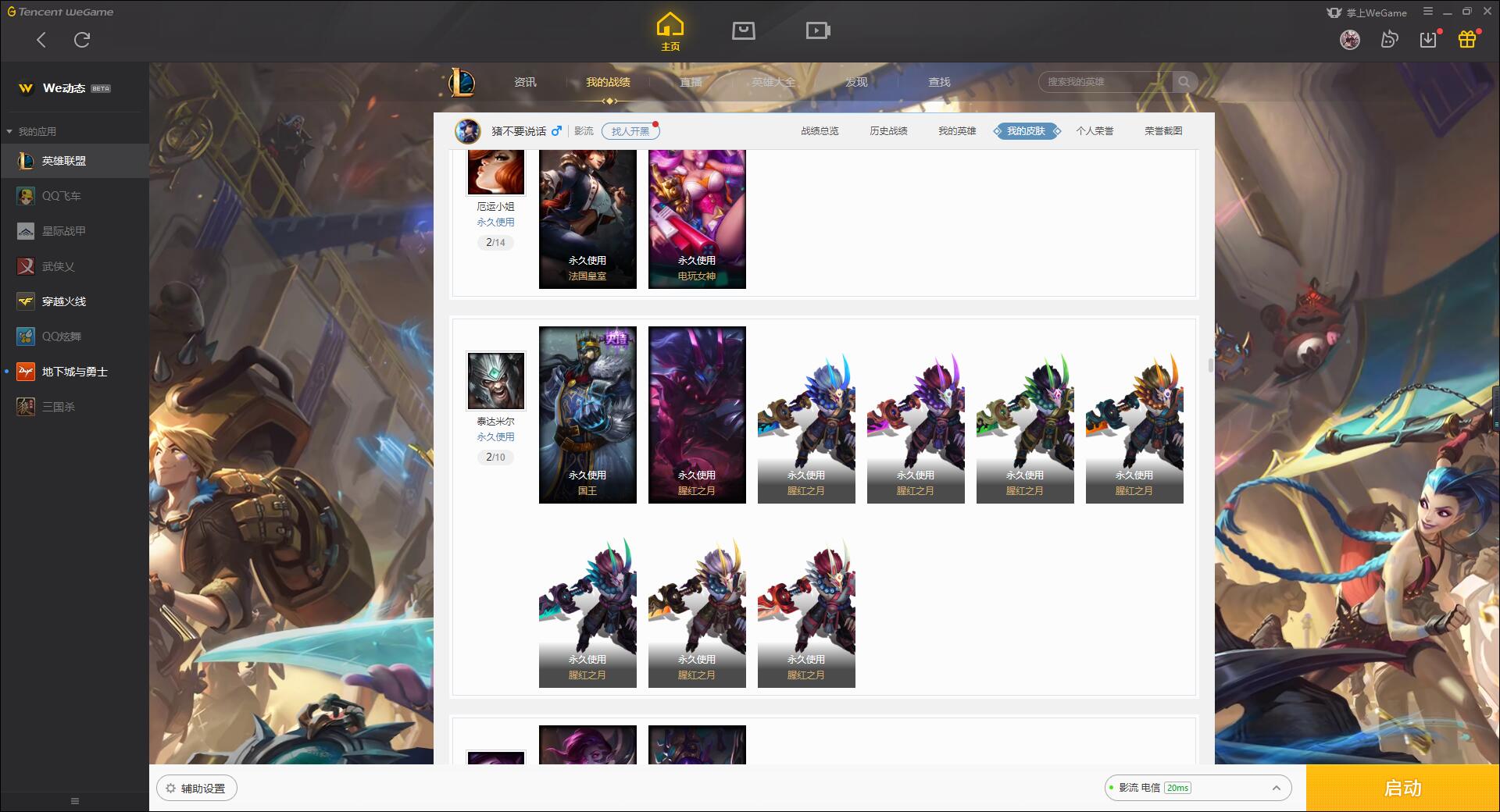Select 三国杀 in the sidebar
The height and width of the screenshot is (812, 1500).
click(74, 407)
